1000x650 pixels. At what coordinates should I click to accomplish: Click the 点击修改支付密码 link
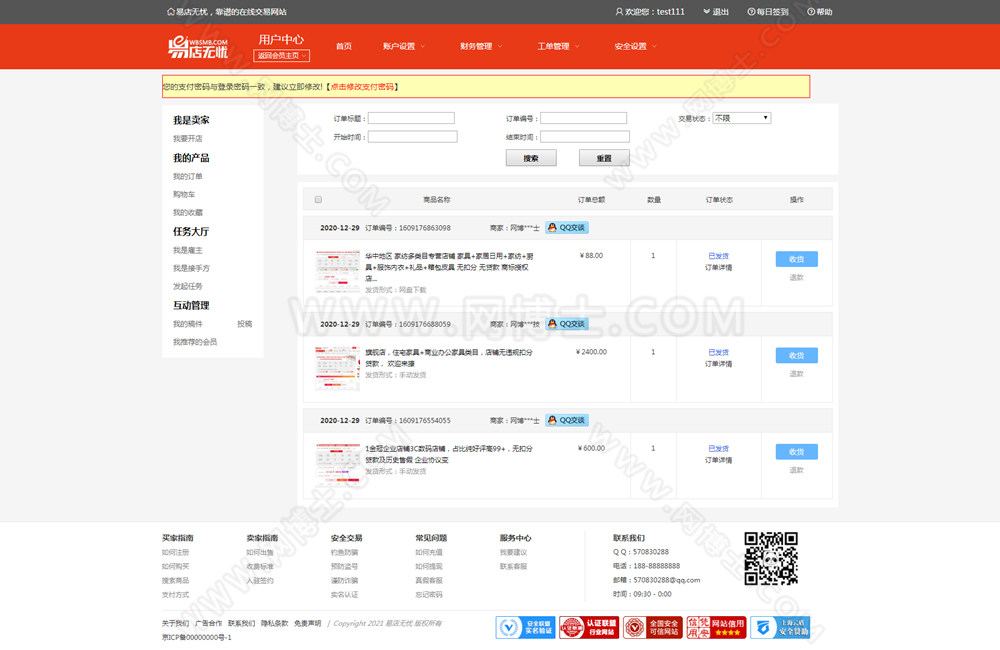click(x=362, y=87)
